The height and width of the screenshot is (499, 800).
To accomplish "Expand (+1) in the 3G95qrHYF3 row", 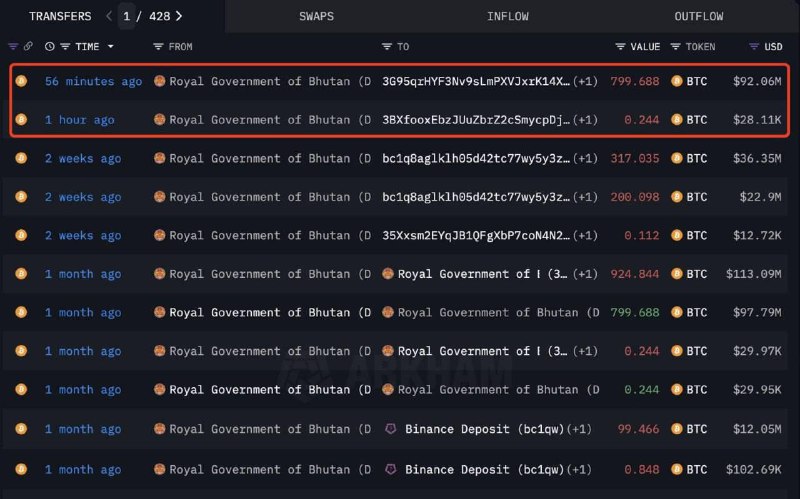I will coord(585,81).
